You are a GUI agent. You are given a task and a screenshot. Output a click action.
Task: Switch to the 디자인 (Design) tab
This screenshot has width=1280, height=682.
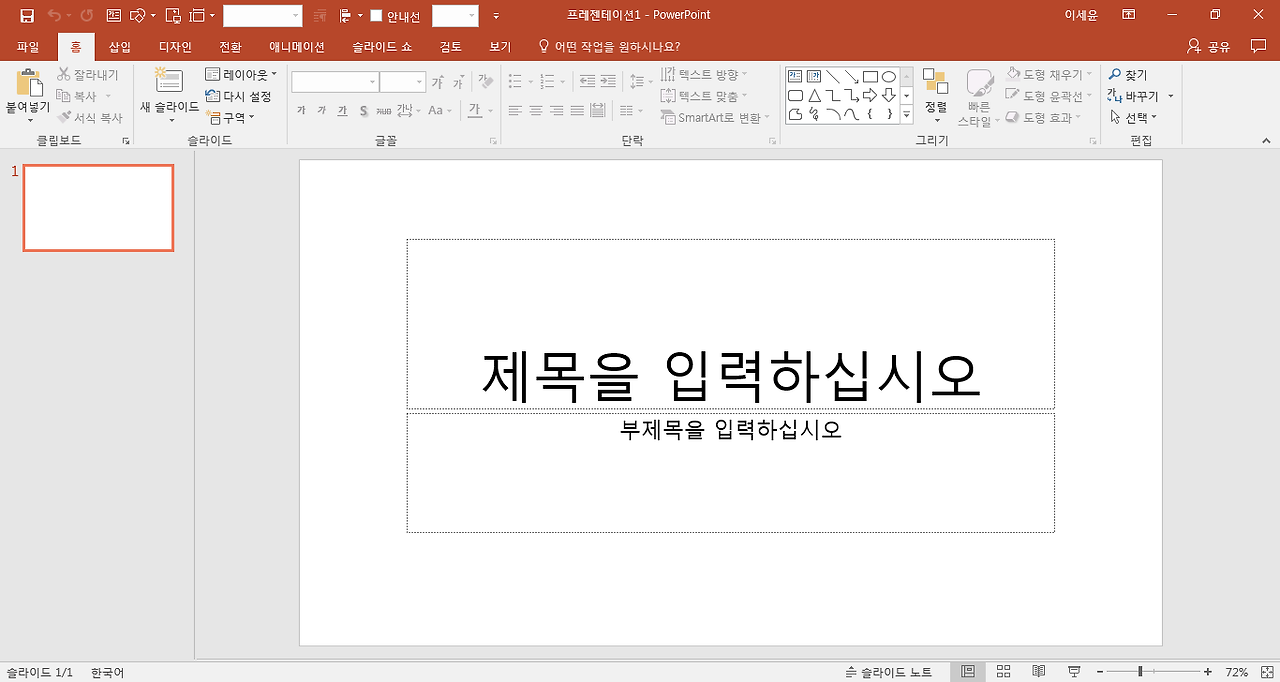coord(175,47)
